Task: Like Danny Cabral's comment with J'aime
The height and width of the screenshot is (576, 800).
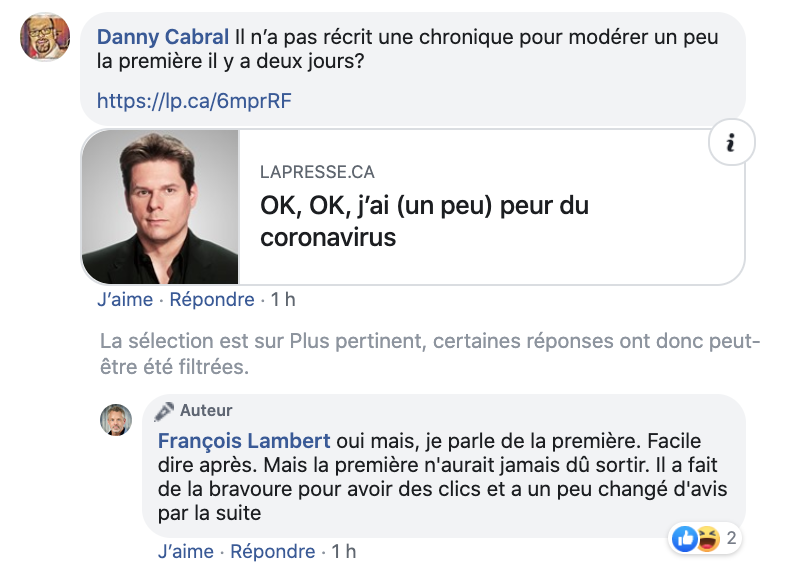Action: 125,299
